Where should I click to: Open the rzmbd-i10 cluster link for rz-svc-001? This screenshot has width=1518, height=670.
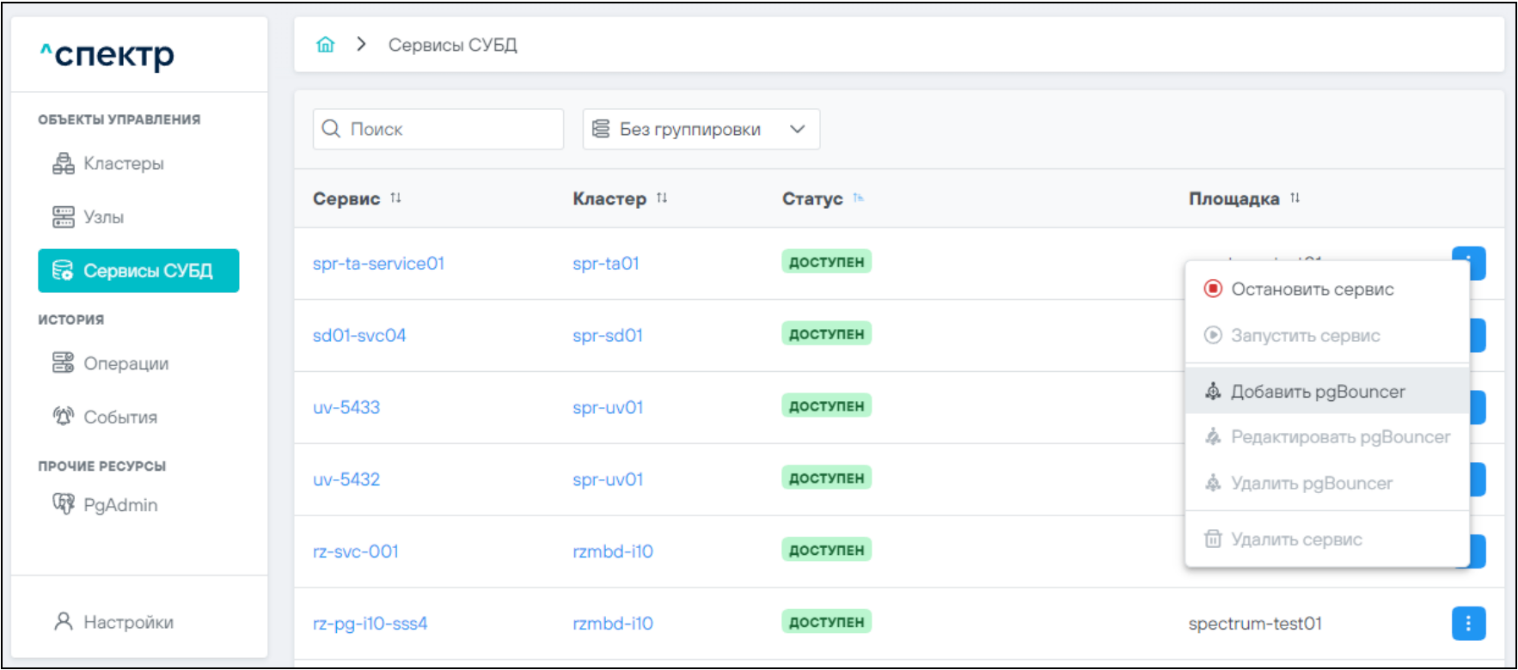[613, 552]
